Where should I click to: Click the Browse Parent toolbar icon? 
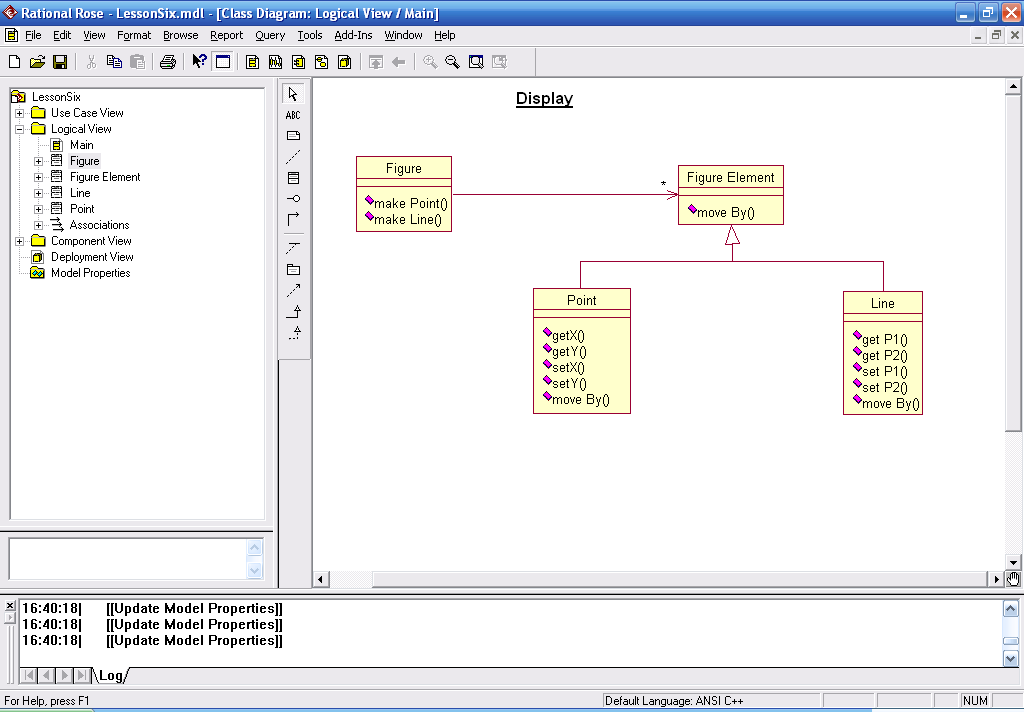point(376,62)
